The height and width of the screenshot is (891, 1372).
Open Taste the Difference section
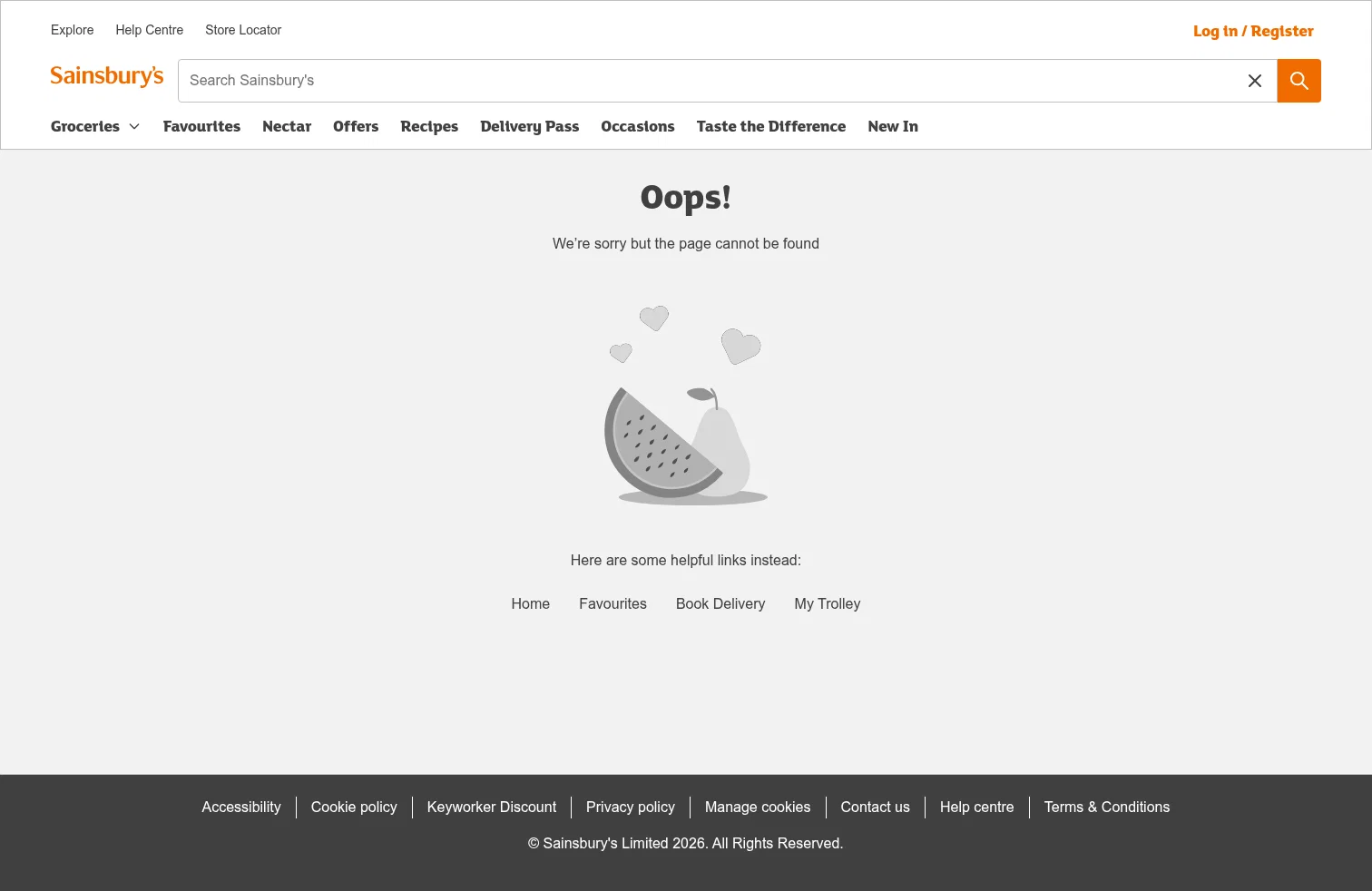pos(771,126)
